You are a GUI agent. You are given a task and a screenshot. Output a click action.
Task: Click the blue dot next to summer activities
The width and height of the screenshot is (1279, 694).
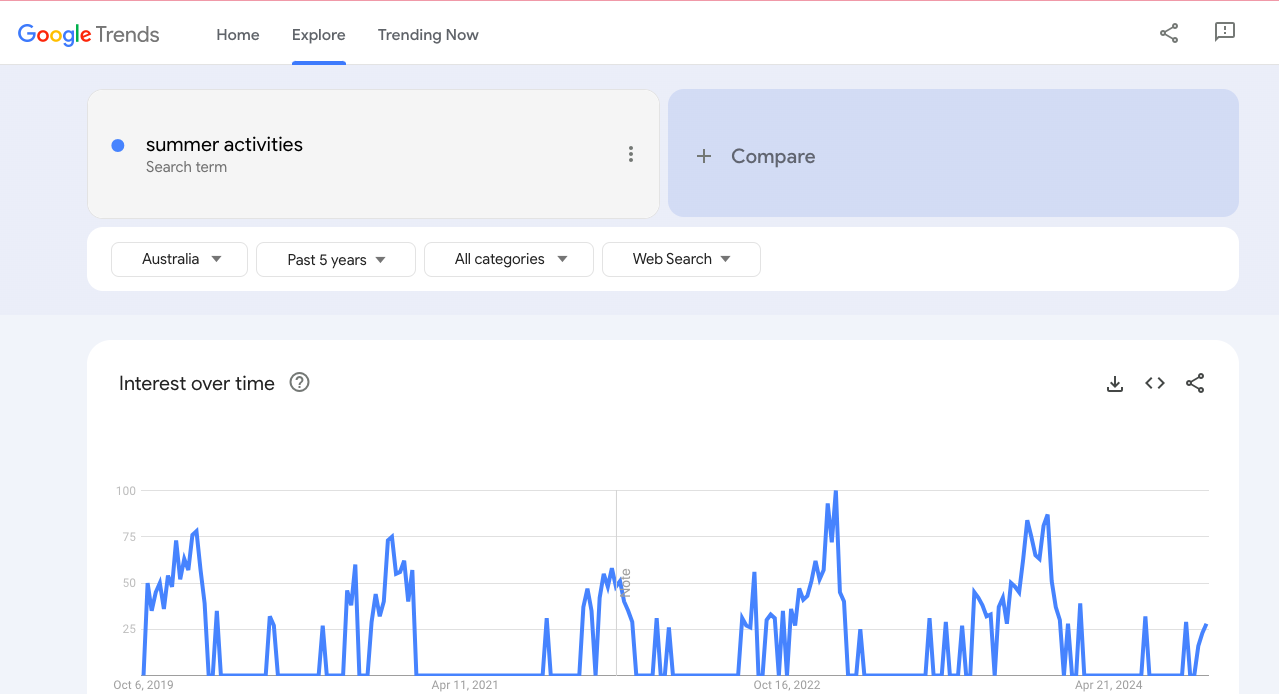pyautogui.click(x=118, y=145)
